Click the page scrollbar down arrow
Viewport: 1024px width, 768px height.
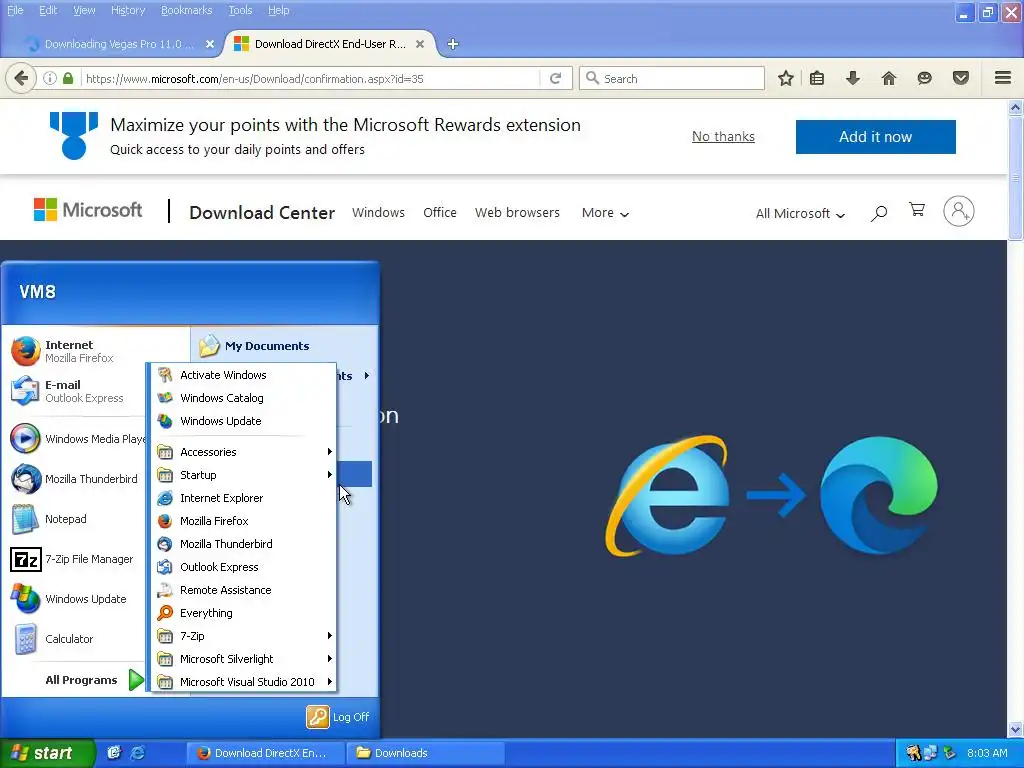pyautogui.click(x=1016, y=729)
